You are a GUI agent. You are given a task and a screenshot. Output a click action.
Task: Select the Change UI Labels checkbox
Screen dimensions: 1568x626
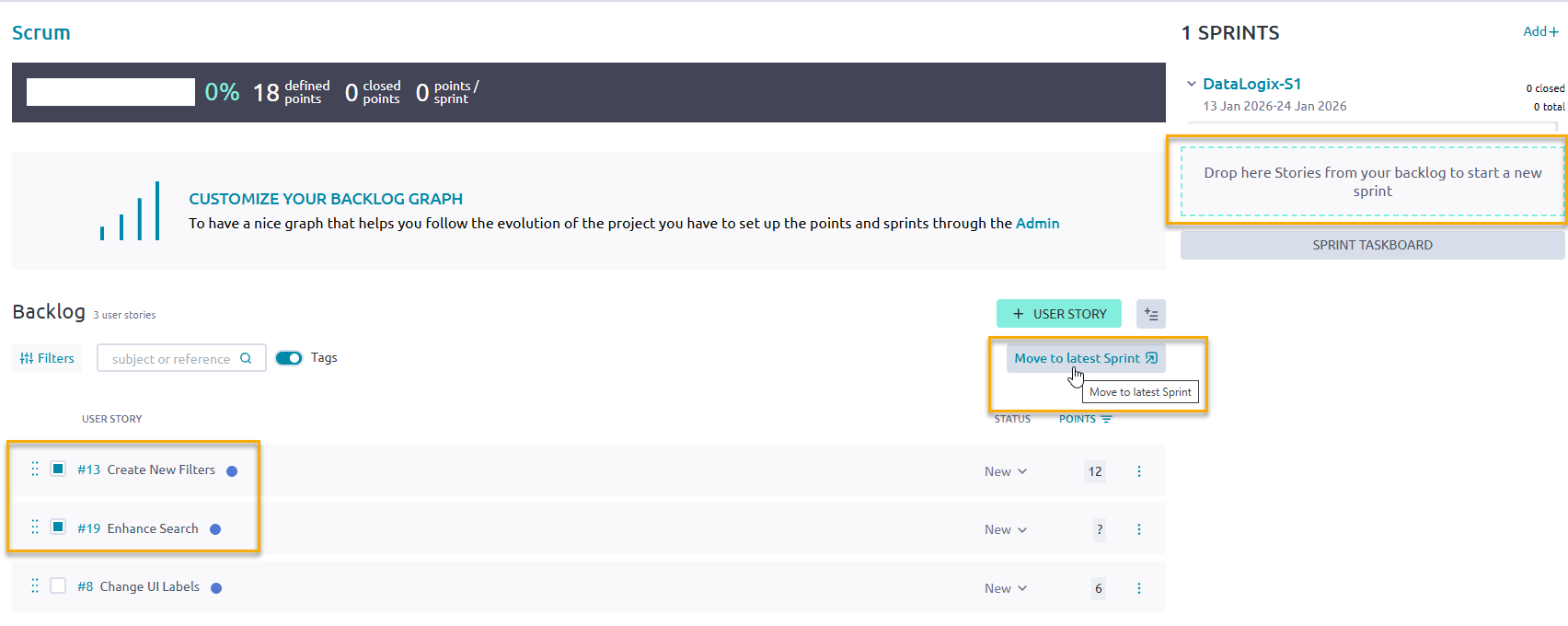point(58,585)
